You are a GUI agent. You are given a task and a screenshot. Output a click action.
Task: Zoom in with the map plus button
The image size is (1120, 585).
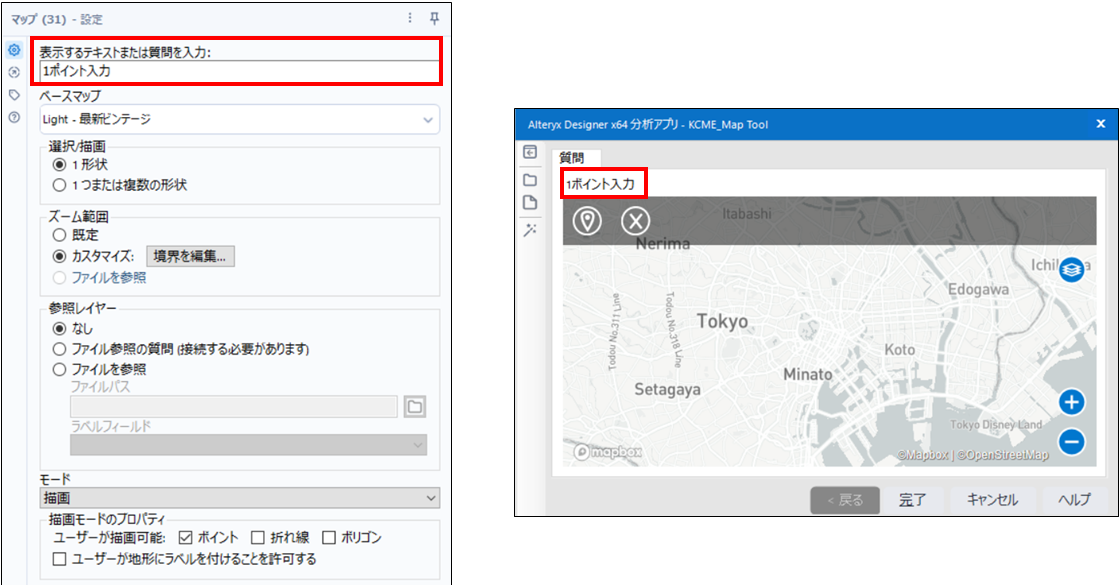1071,402
